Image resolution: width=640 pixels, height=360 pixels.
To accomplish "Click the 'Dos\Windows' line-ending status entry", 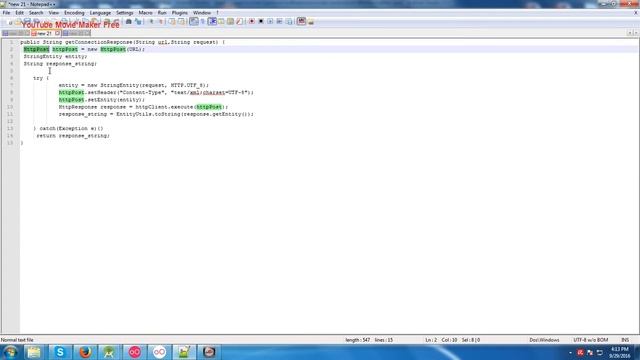I will tap(544, 340).
